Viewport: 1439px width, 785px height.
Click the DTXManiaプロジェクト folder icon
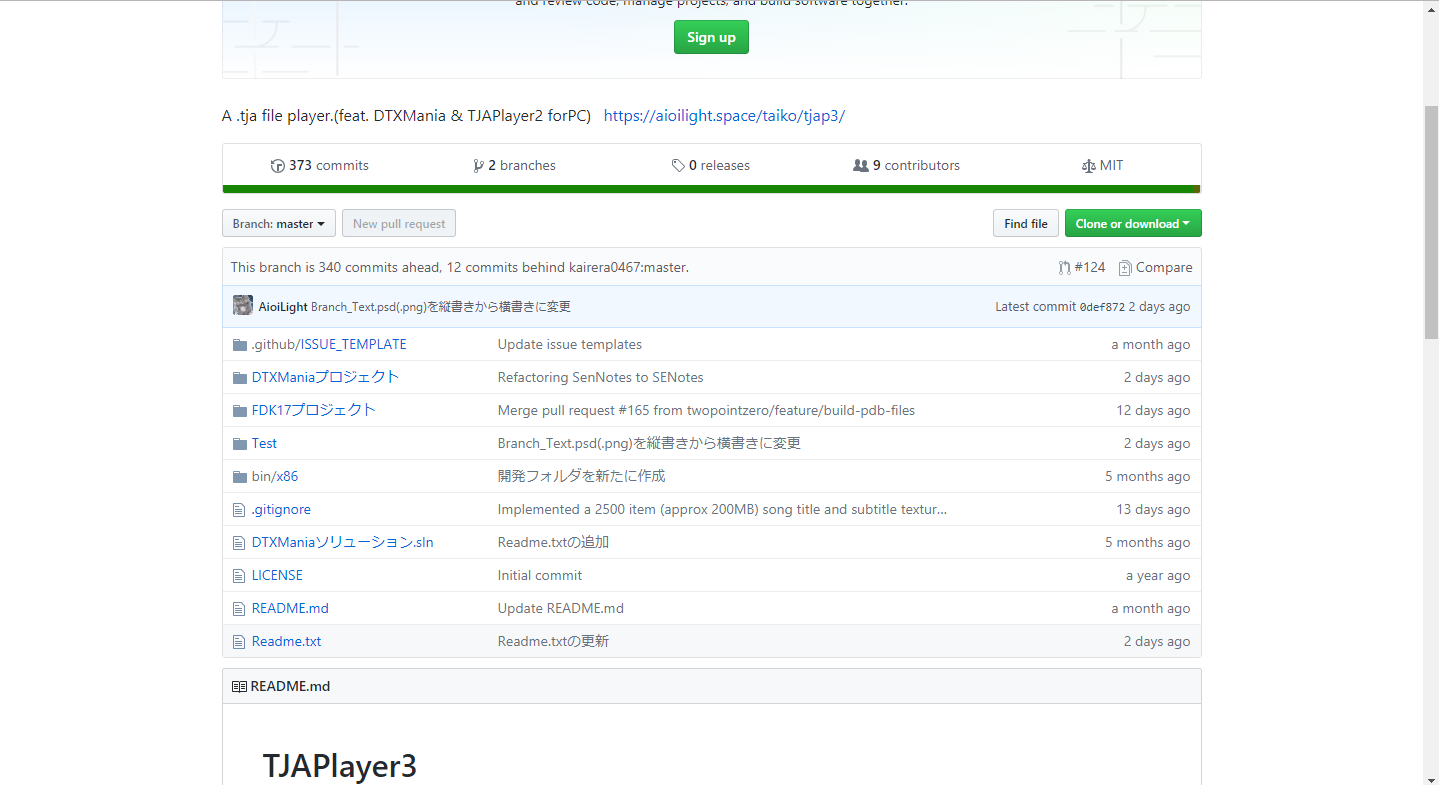[x=240, y=378]
